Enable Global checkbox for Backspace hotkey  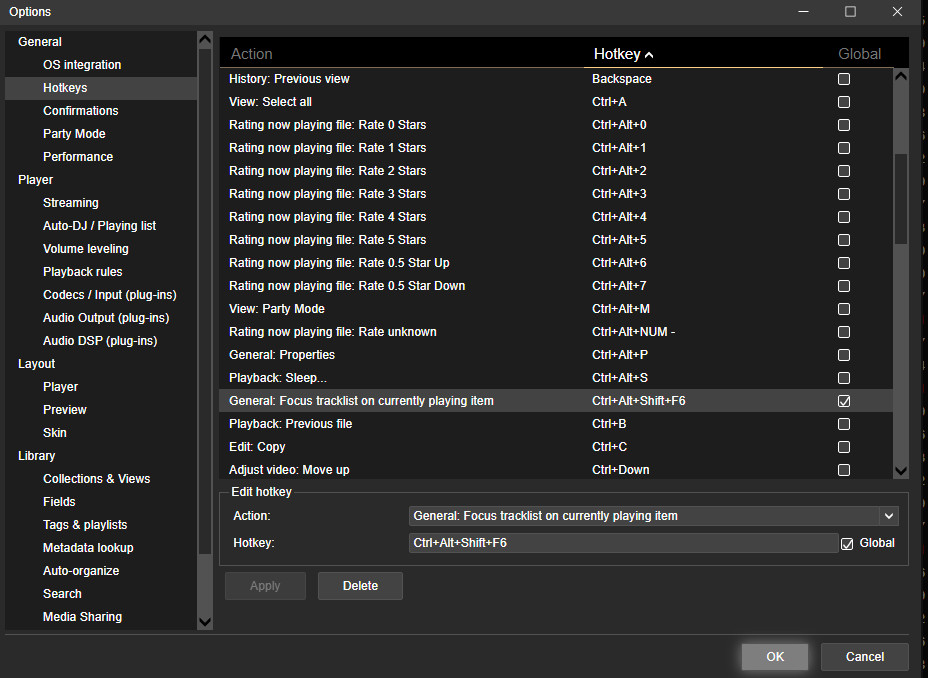(844, 79)
